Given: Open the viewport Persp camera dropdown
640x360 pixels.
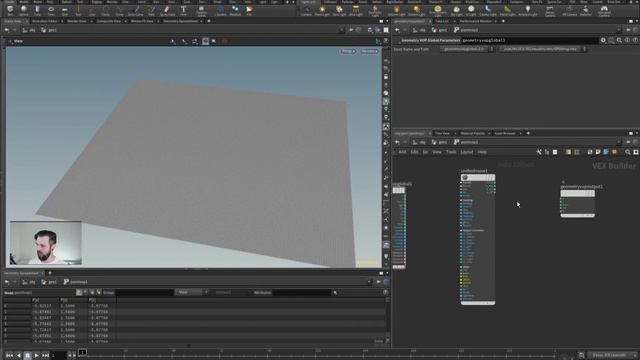Looking at the screenshot, I should (x=348, y=51).
